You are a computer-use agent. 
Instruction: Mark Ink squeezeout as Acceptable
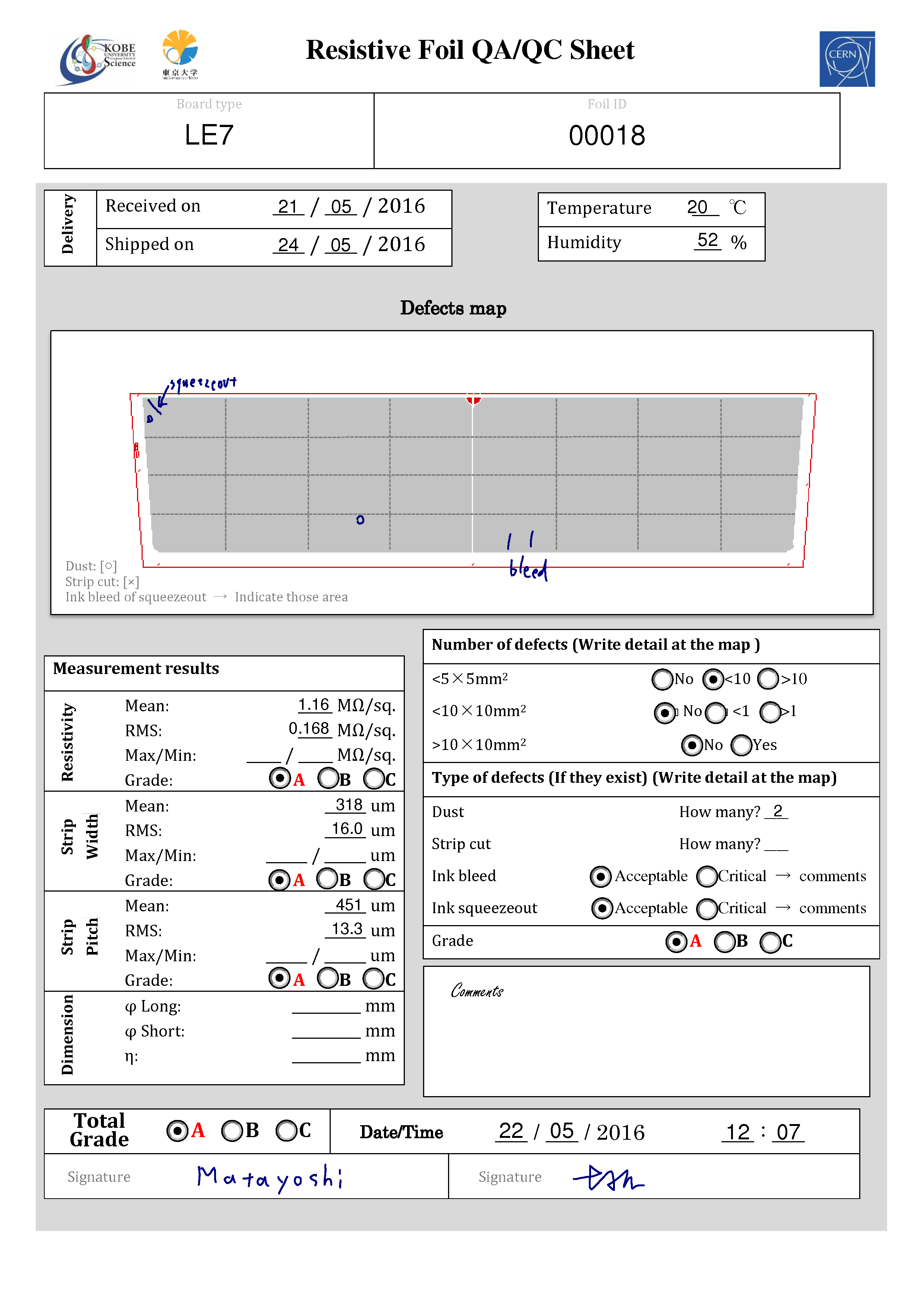[603, 908]
